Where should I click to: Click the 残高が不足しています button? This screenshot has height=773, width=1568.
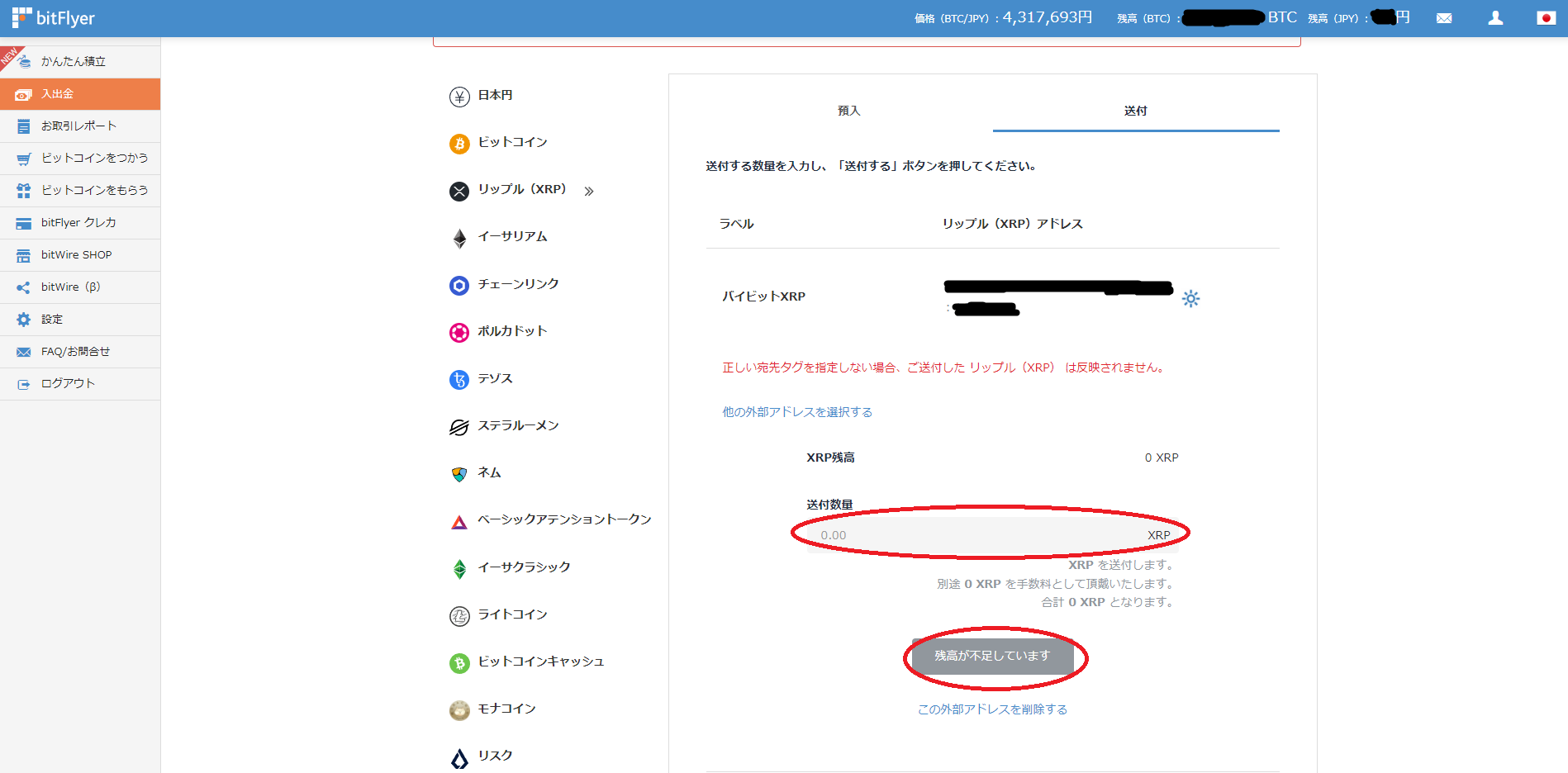point(992,656)
